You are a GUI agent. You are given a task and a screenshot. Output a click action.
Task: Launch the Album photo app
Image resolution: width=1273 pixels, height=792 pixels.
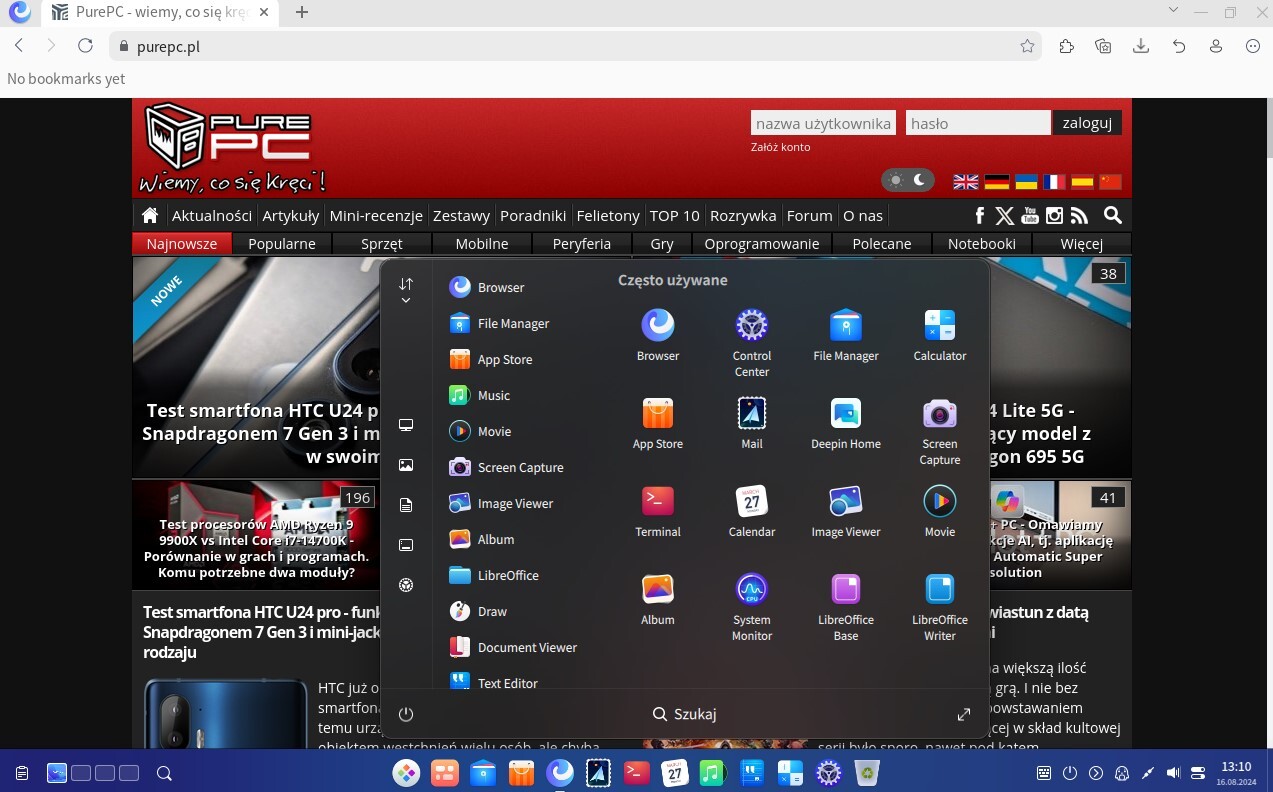[x=657, y=590]
